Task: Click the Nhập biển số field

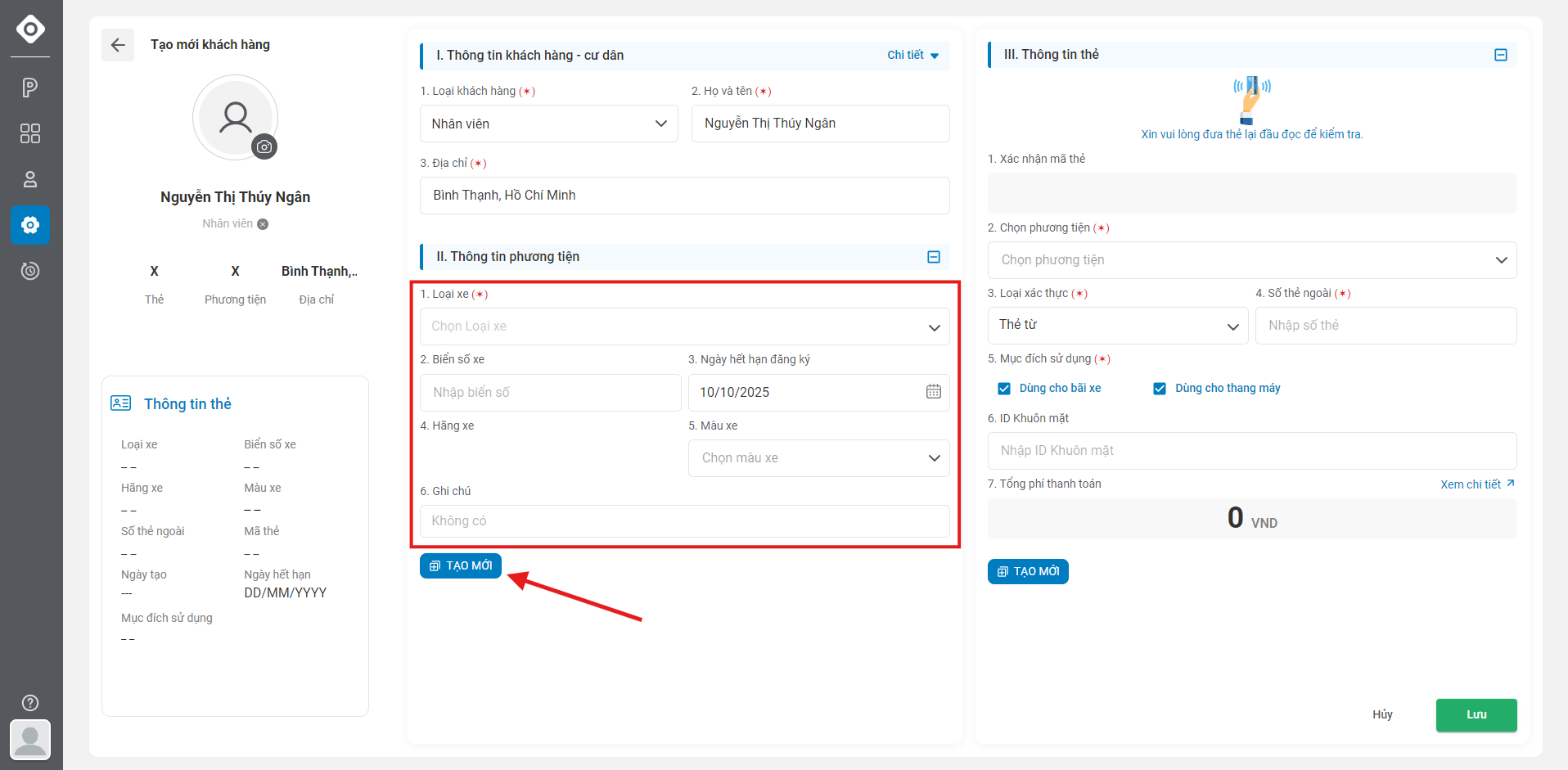Action: click(x=551, y=393)
